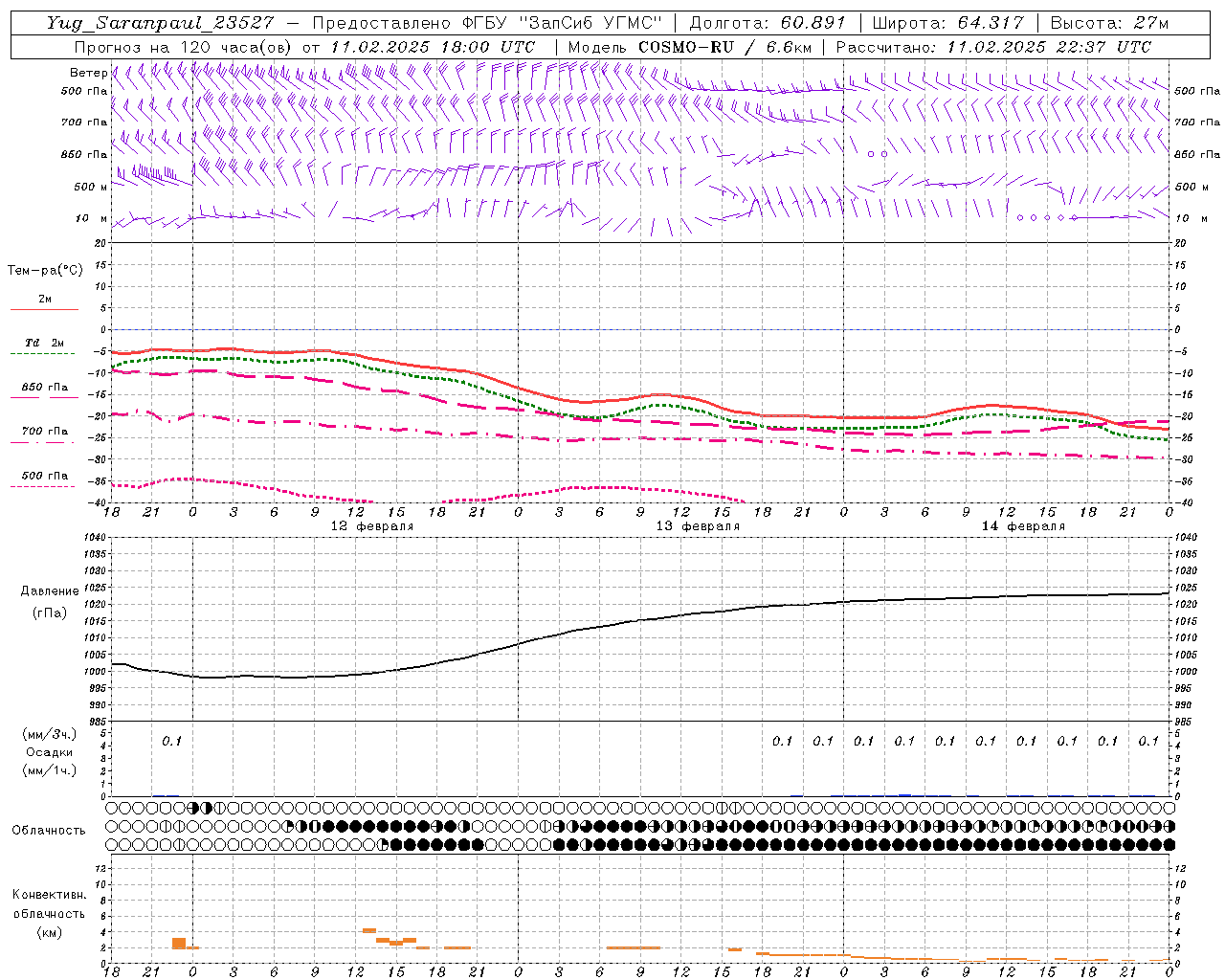Image resolution: width=1225 pixels, height=980 pixels.
Task: Select the elevation text Высота: 27м
Action: click(1109, 23)
